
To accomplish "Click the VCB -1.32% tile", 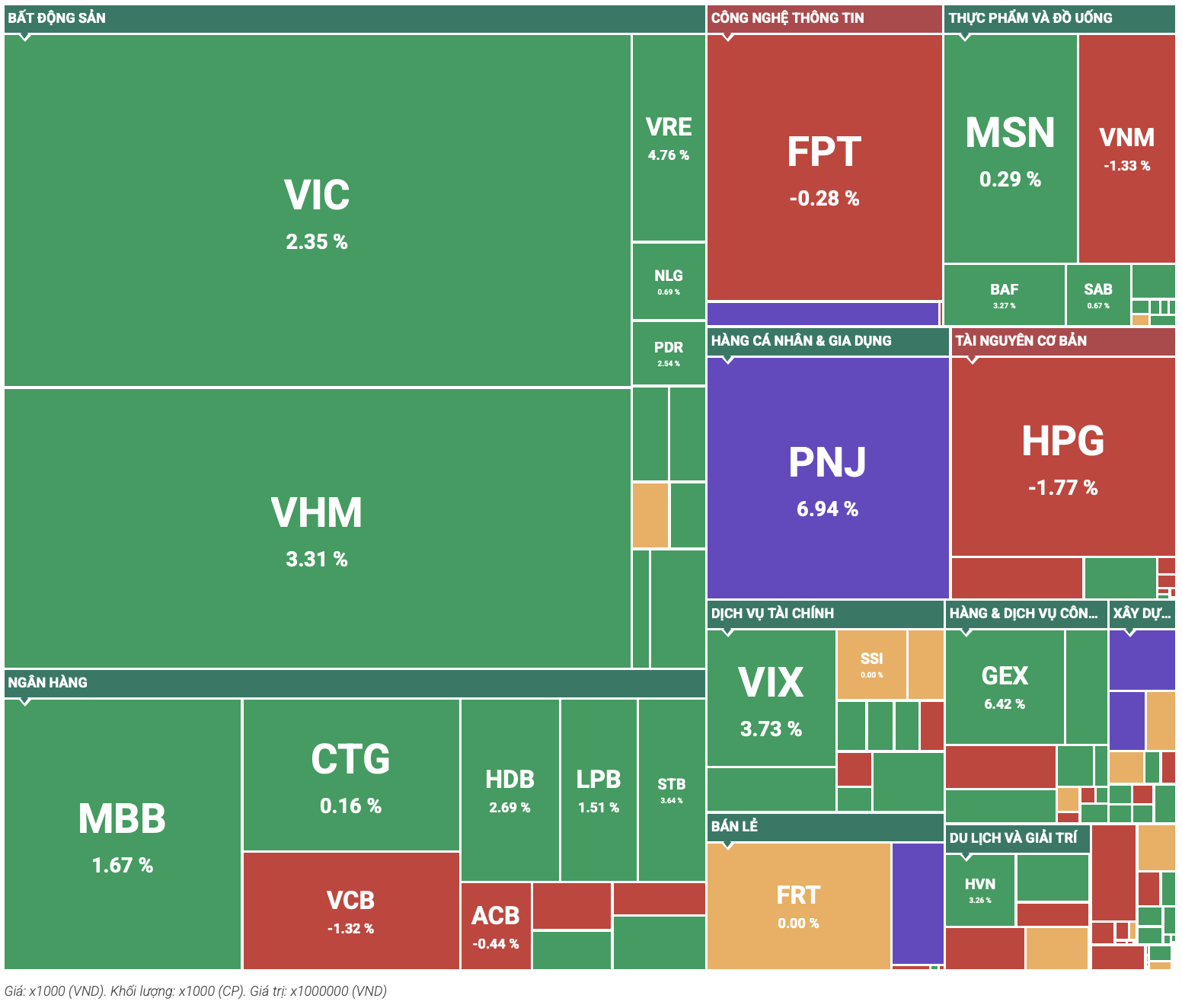I will pos(351,911).
